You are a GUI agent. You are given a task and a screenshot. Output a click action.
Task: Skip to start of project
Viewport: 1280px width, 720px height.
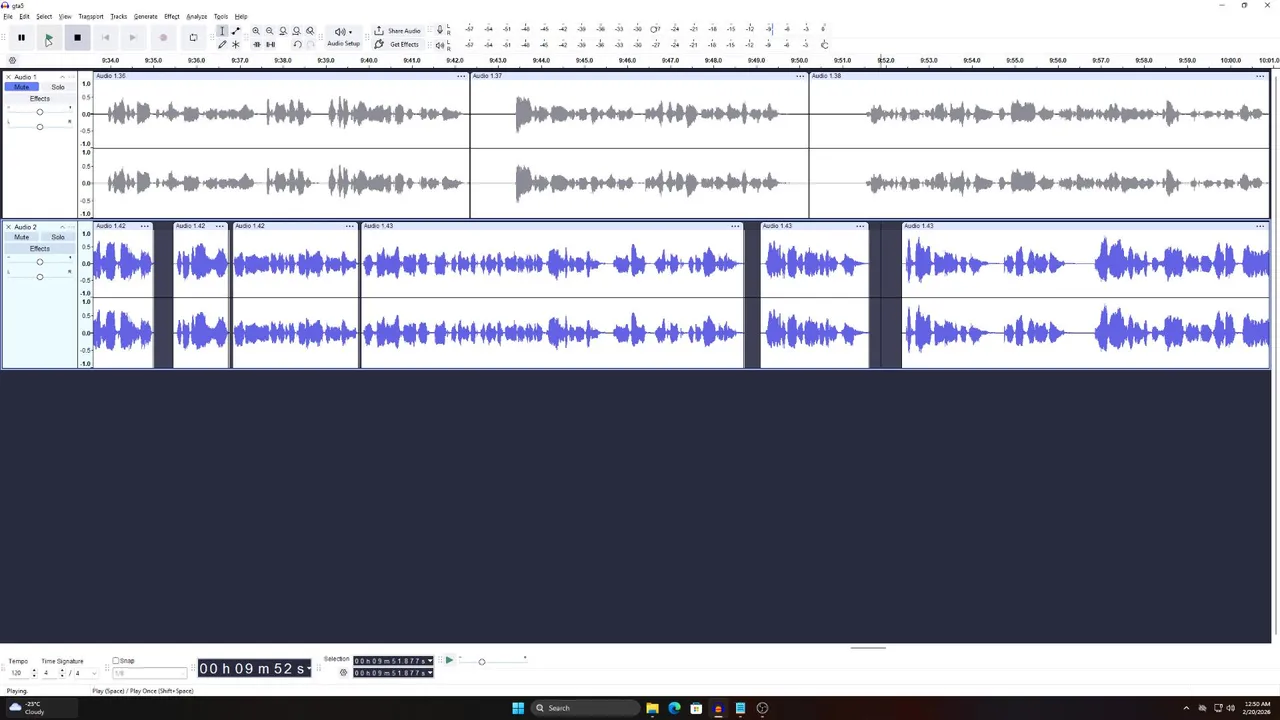point(105,38)
